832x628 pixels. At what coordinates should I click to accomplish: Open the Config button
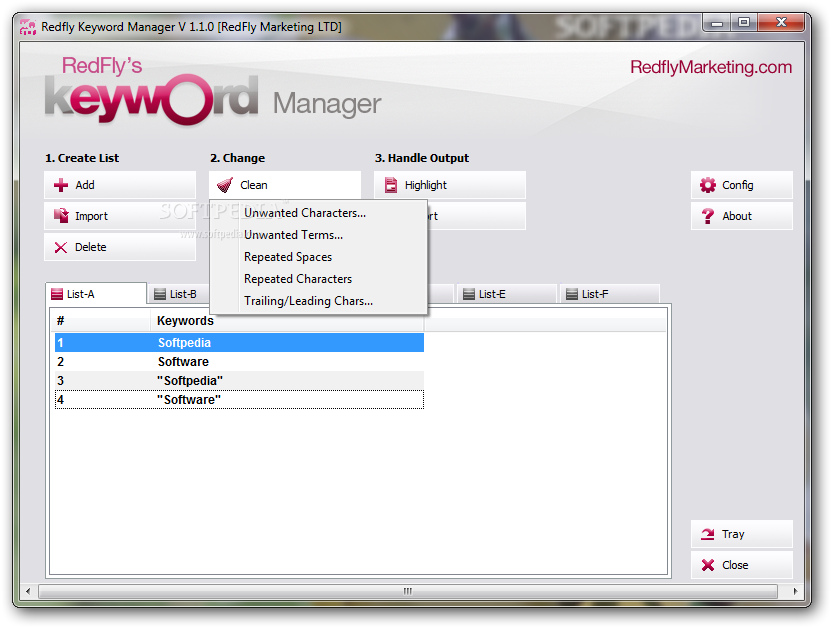(742, 185)
